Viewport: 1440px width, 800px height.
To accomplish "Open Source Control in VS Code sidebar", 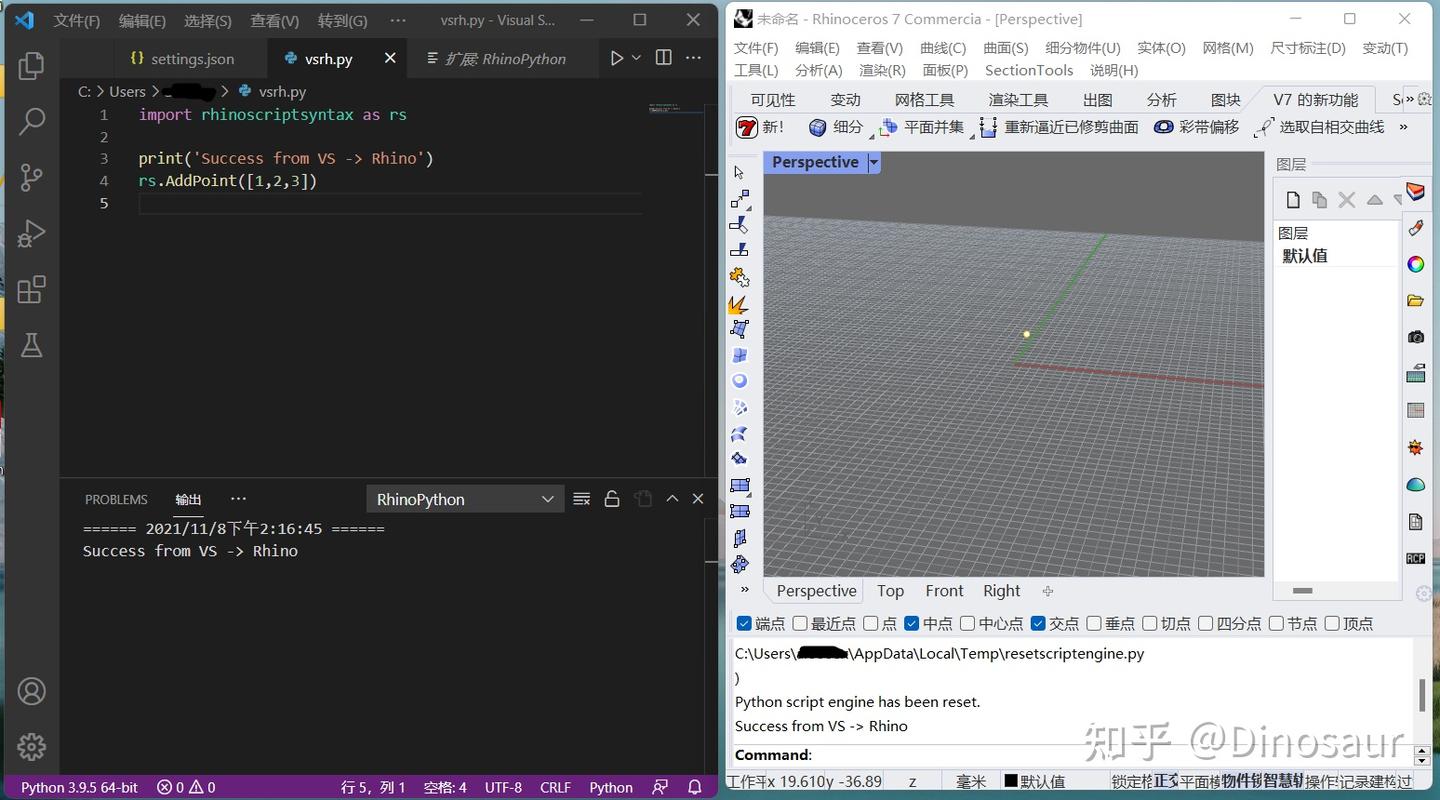I will pyautogui.click(x=31, y=177).
